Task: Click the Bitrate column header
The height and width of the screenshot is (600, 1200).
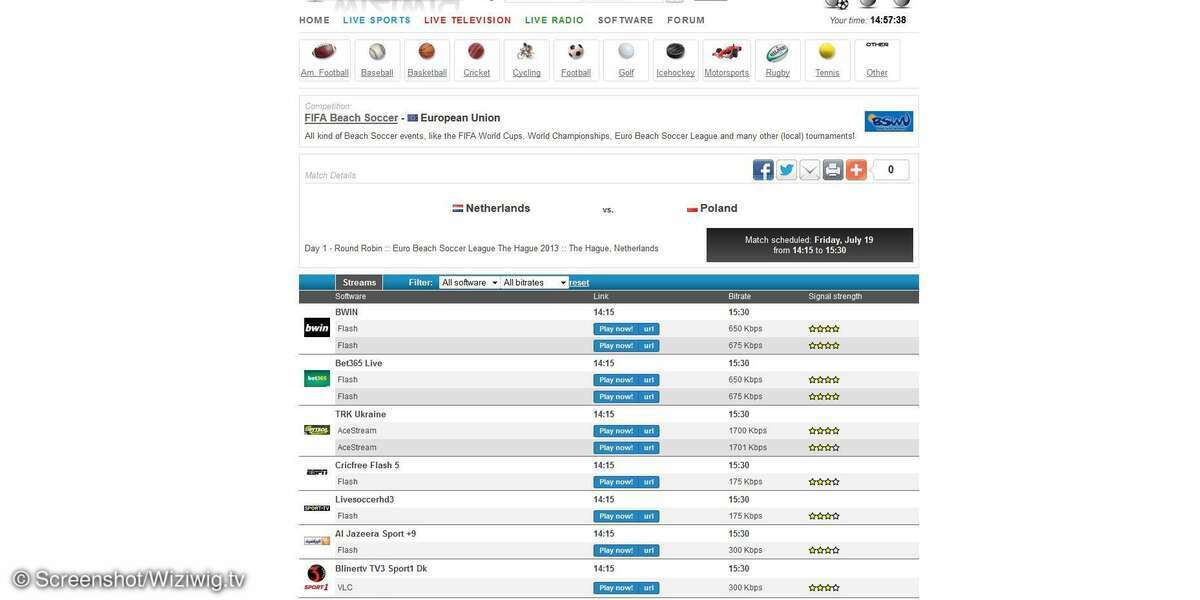Action: pyautogui.click(x=740, y=297)
